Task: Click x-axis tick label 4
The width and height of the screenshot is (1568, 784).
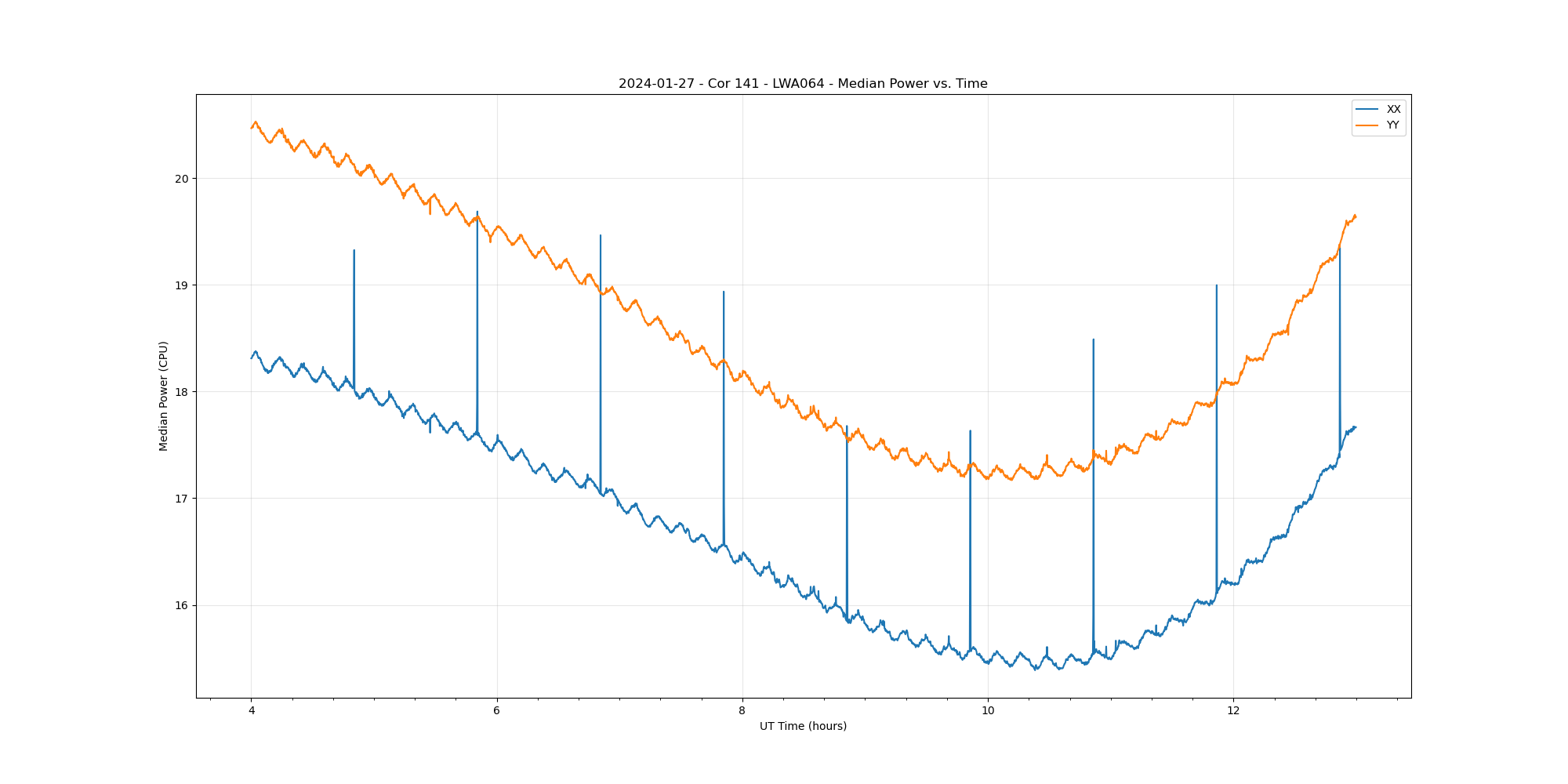Action: (252, 711)
